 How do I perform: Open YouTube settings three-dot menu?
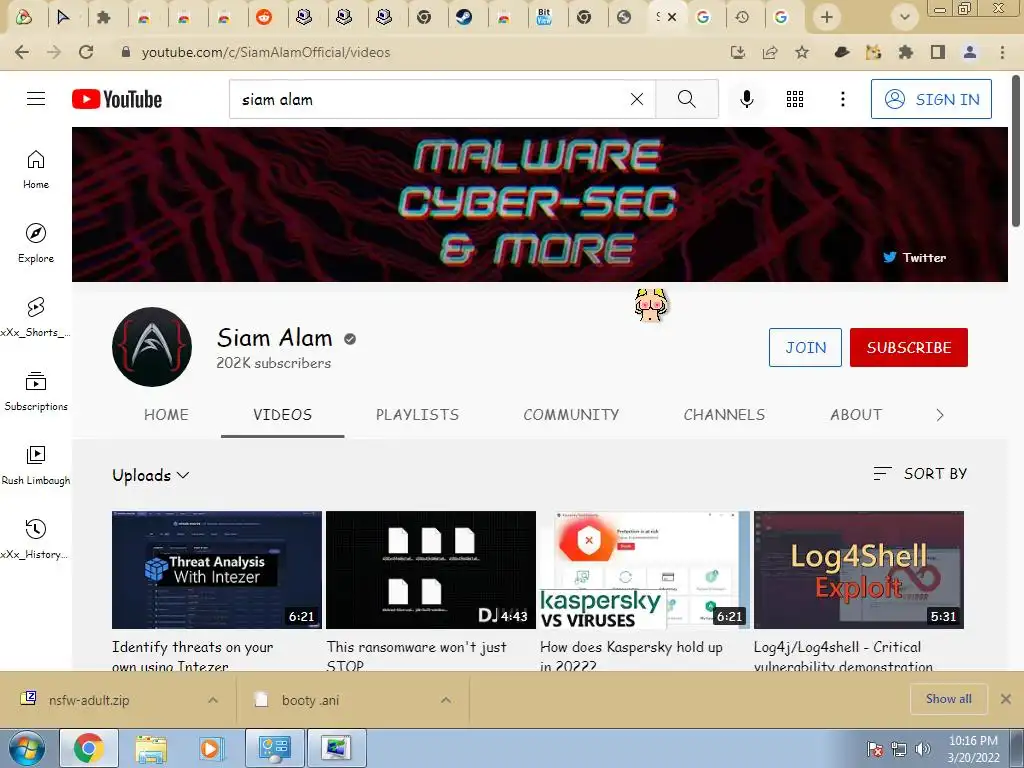click(842, 99)
